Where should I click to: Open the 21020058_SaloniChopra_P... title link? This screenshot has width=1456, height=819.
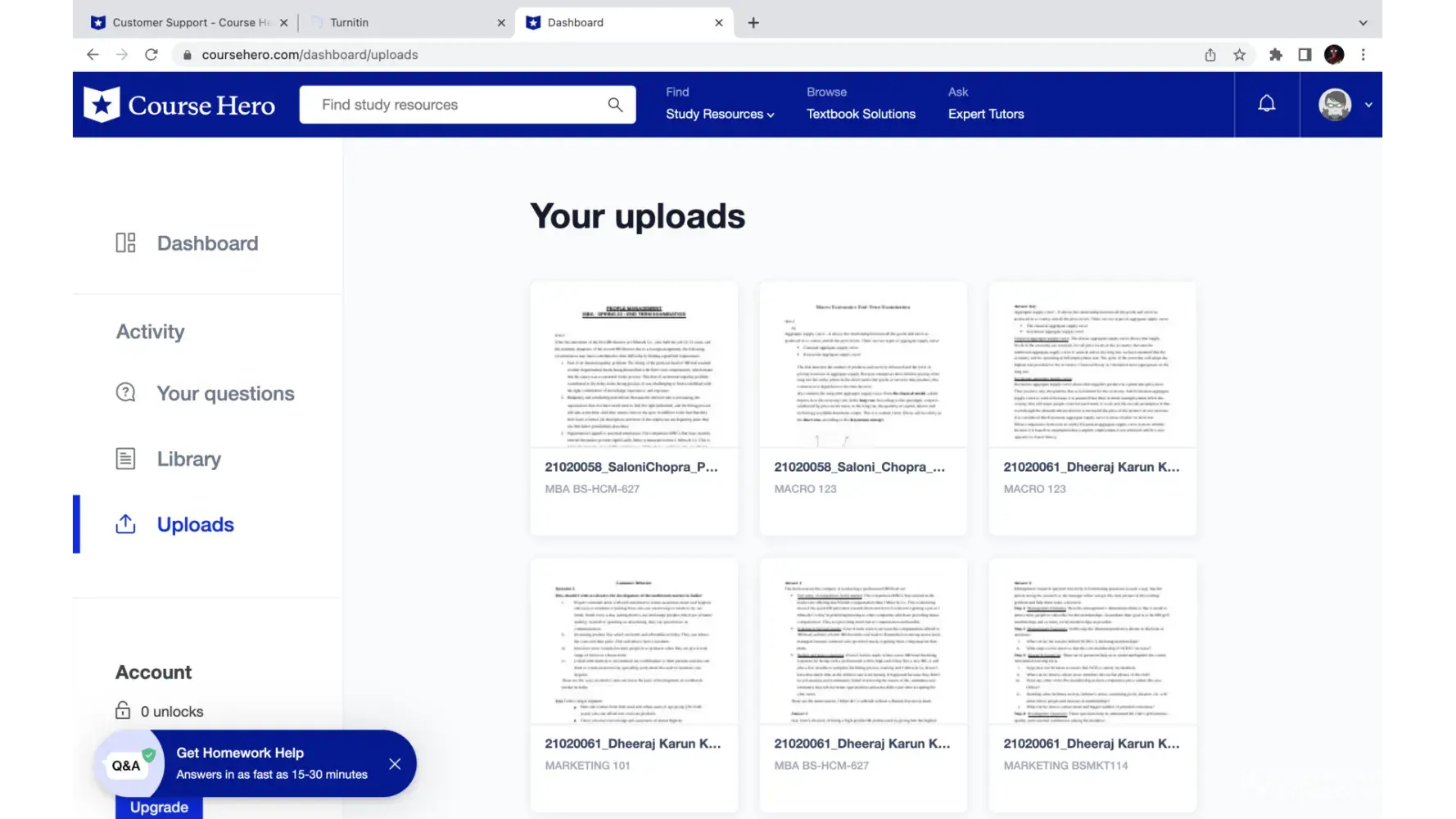point(631,467)
